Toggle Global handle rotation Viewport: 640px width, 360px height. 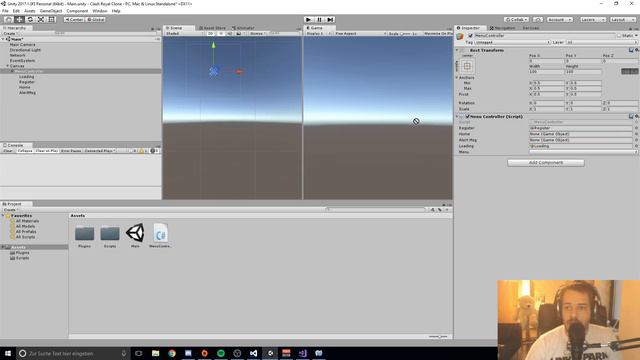point(96,20)
